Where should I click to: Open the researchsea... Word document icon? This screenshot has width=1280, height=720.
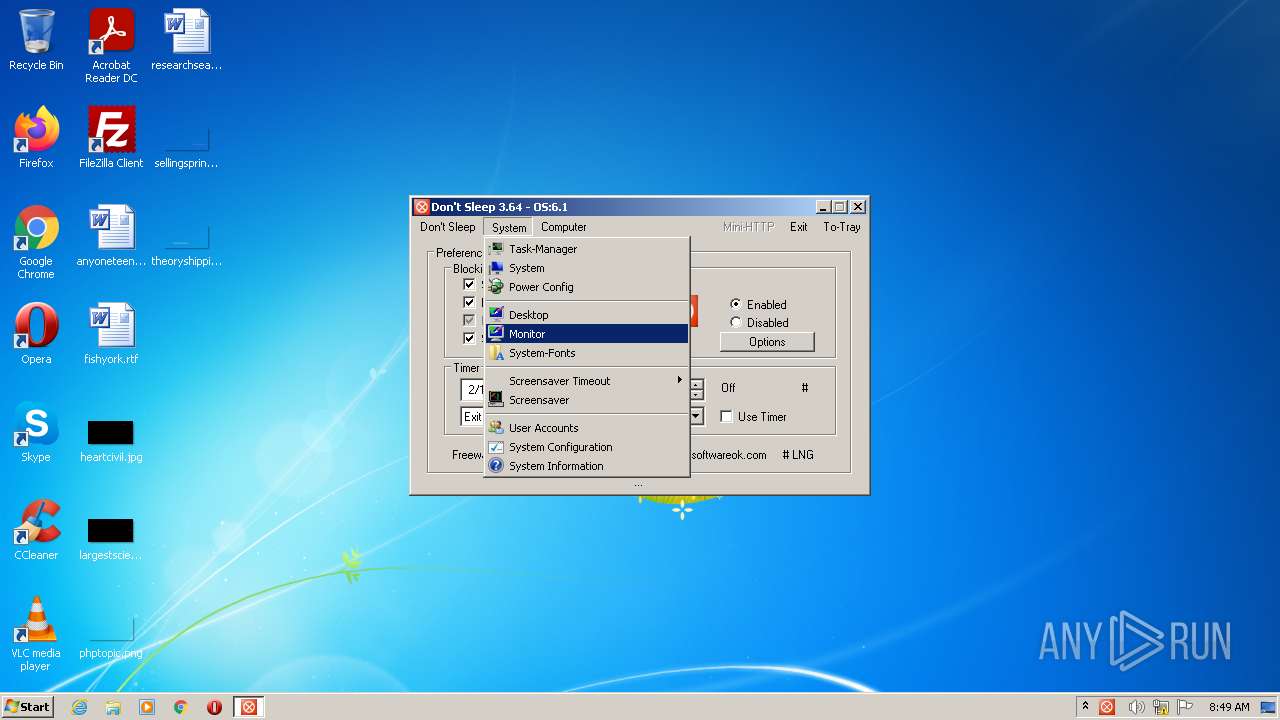point(186,41)
